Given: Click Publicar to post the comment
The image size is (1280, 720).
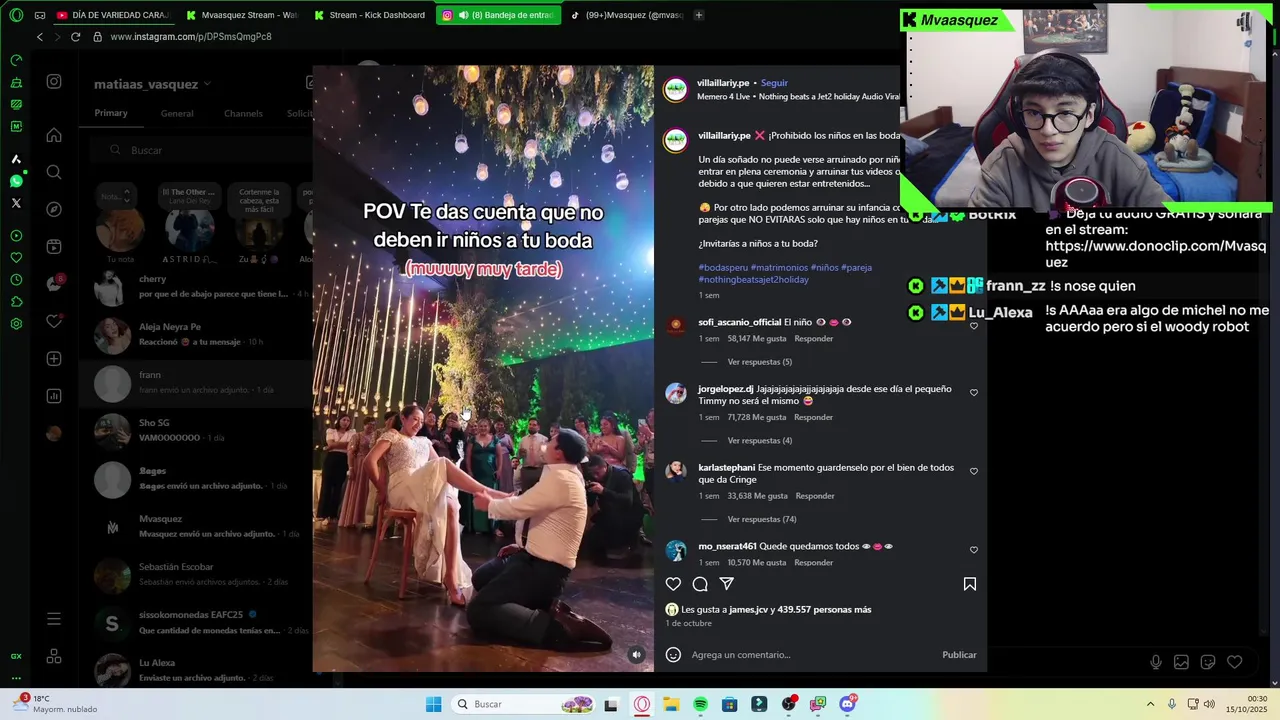Looking at the screenshot, I should coord(959,655).
